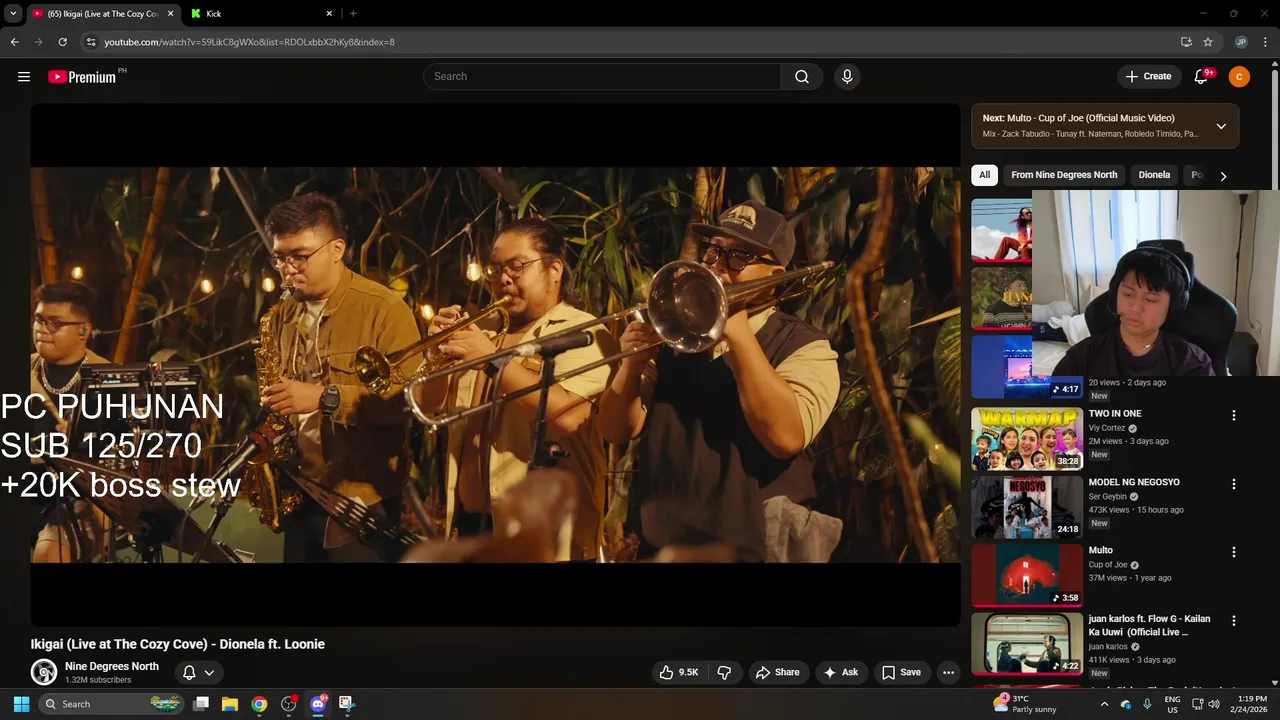This screenshot has width=1280, height=720.
Task: Reload the YouTube page
Action: tap(62, 42)
